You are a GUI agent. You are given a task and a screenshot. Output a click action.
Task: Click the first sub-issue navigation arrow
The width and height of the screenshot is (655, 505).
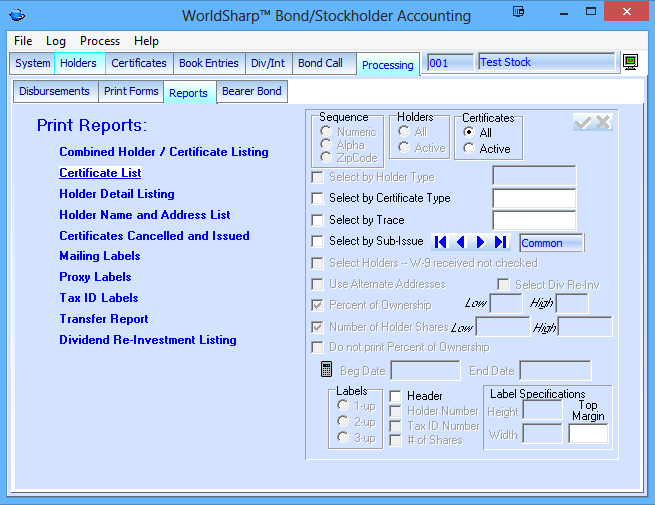pos(441,242)
